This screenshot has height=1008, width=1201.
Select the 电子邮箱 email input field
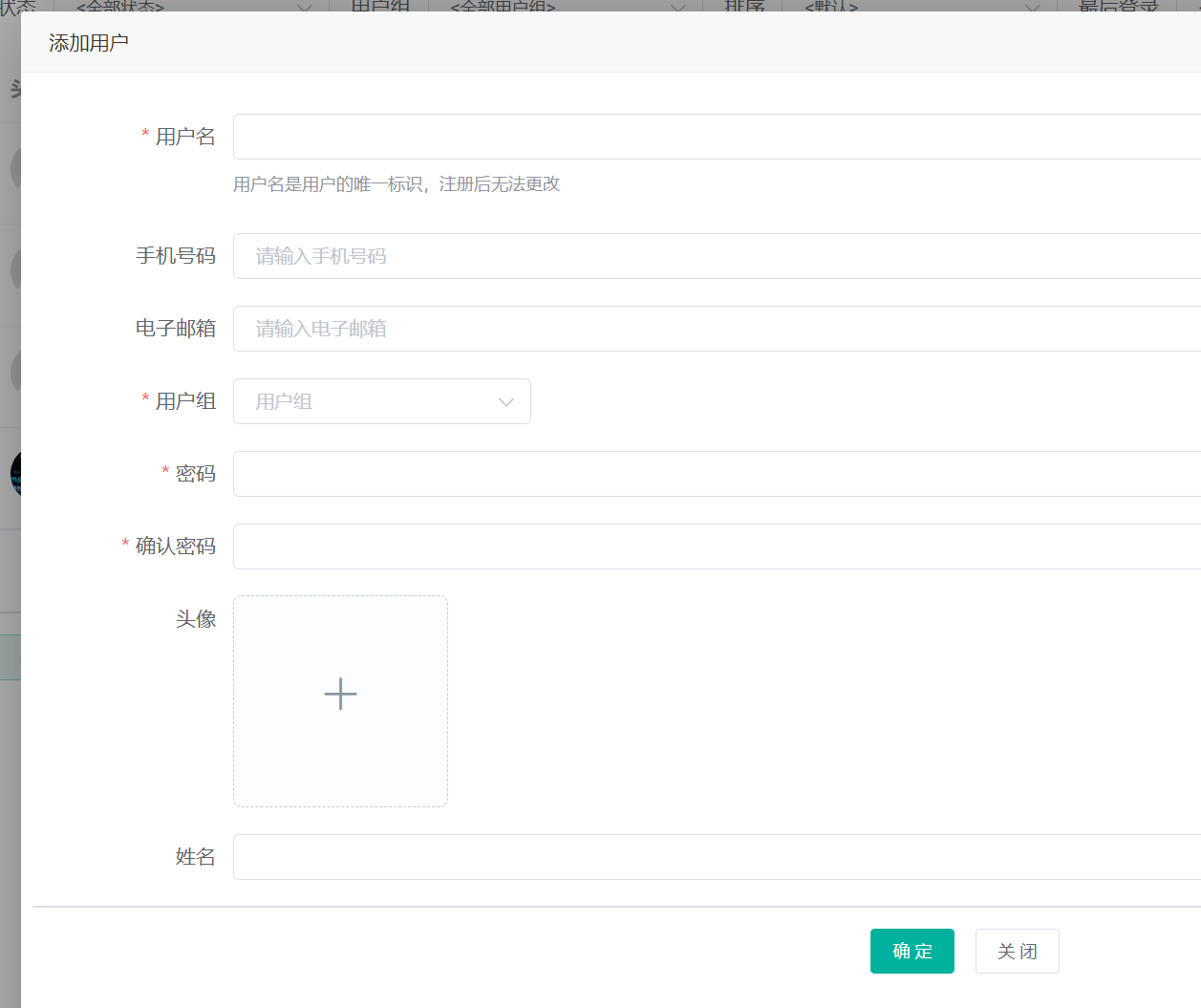pos(669,328)
